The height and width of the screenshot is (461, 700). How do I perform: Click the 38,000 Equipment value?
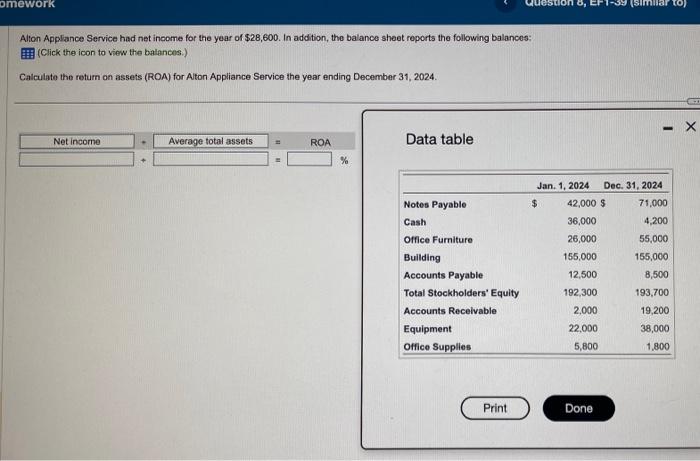click(x=655, y=328)
